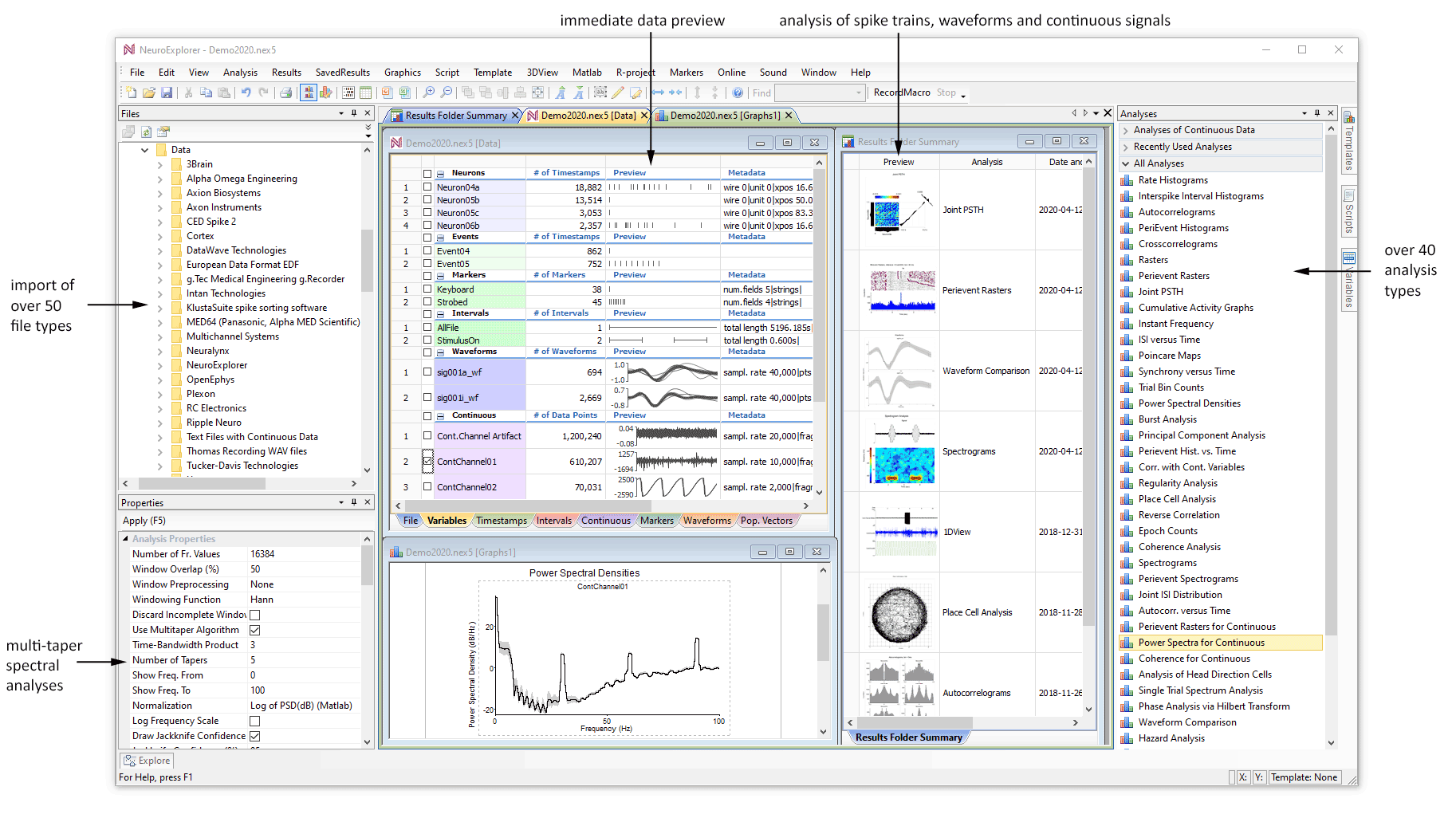This screenshot has height=826, width=1456.
Task: Click the Undo toolbar icon
Action: coord(246,93)
